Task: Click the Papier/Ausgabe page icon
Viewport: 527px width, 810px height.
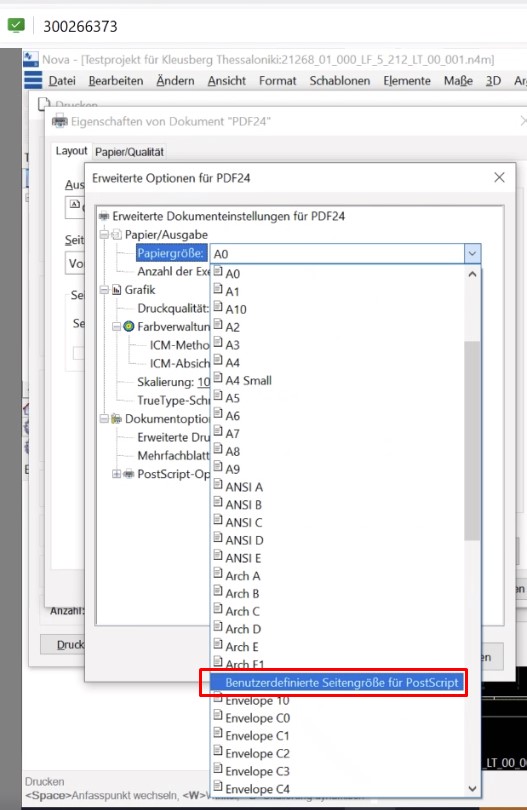Action: click(x=117, y=235)
